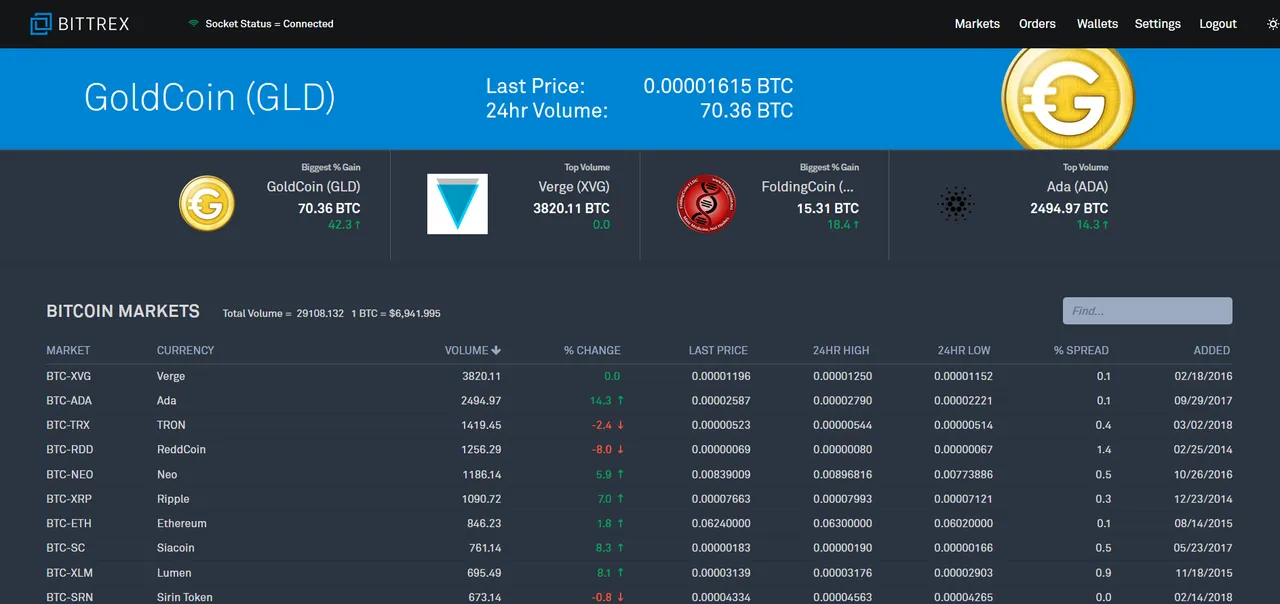
Task: Open the BTC-XVG market row
Action: 640,377
